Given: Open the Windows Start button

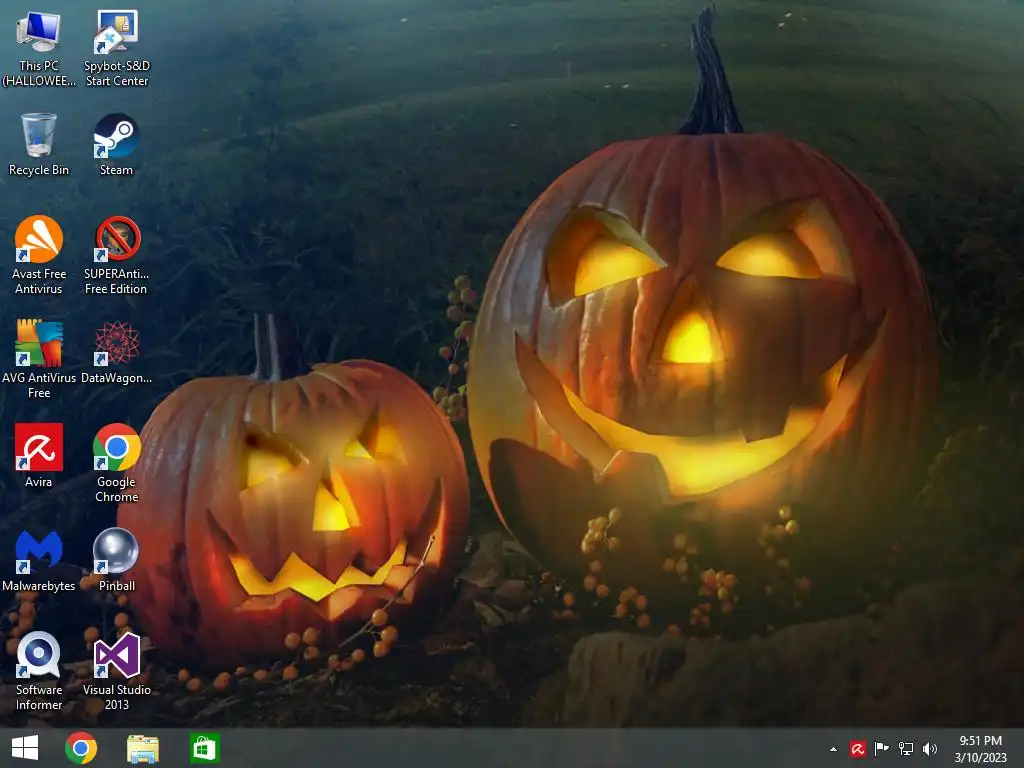Looking at the screenshot, I should click(25, 748).
